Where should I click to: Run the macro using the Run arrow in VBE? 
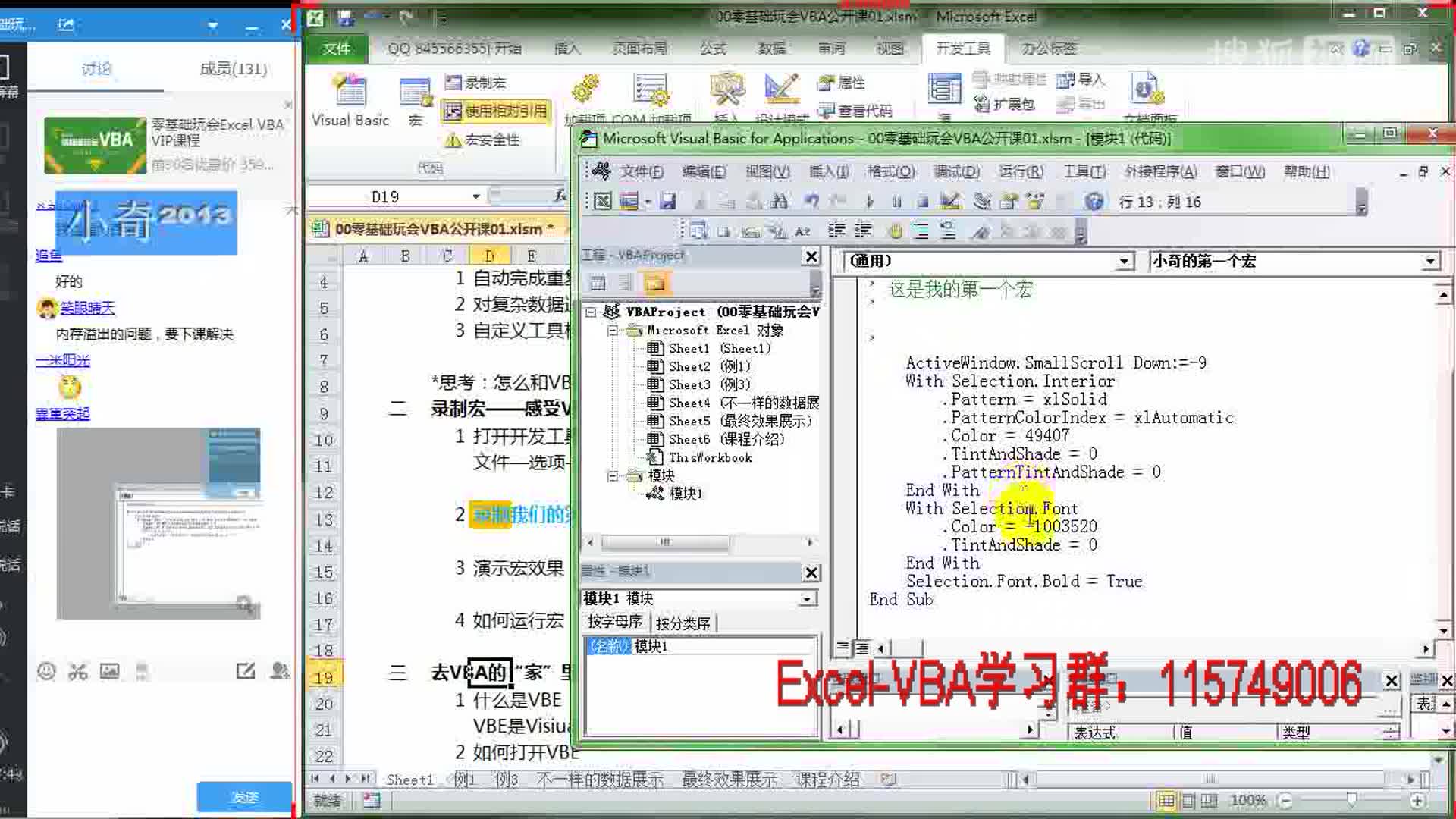point(870,202)
